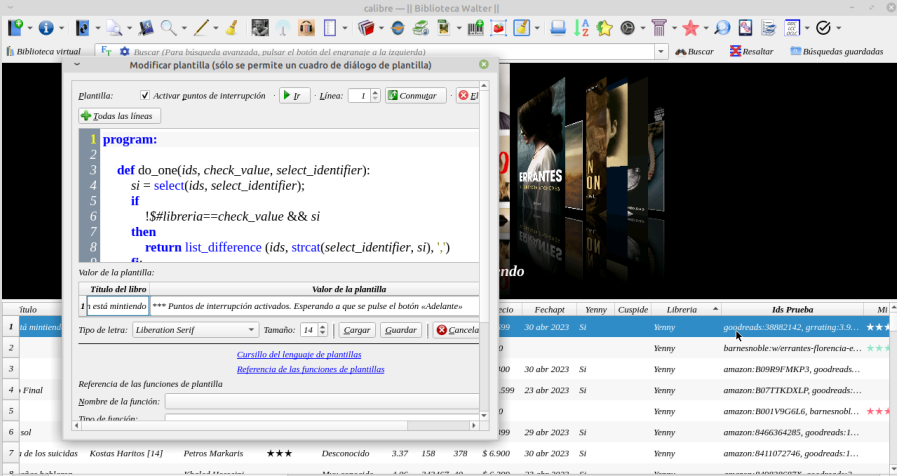Click the Resaltar button
Image resolution: width=897 pixels, height=476 pixels.
[x=752, y=51]
